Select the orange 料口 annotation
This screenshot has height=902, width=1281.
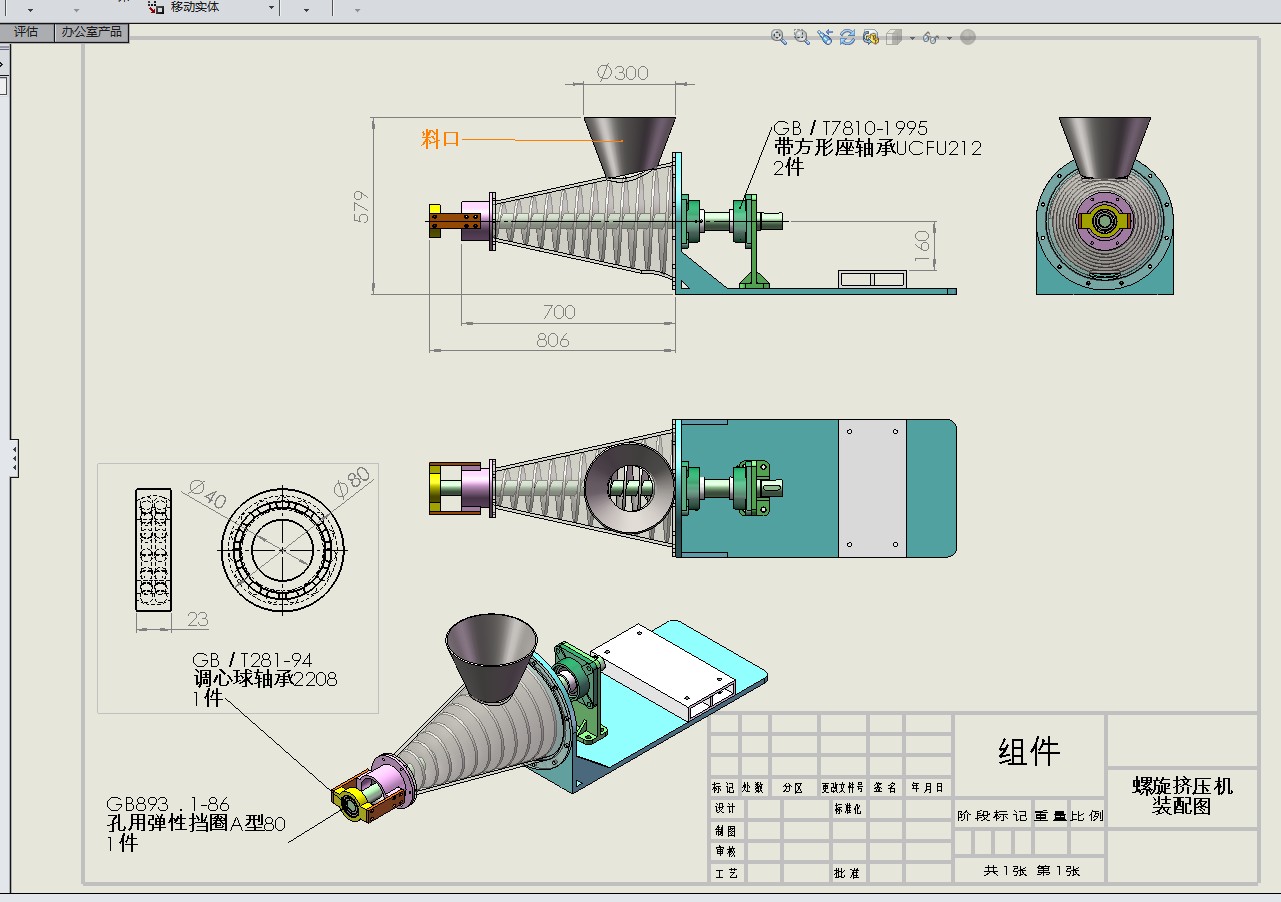pos(441,139)
